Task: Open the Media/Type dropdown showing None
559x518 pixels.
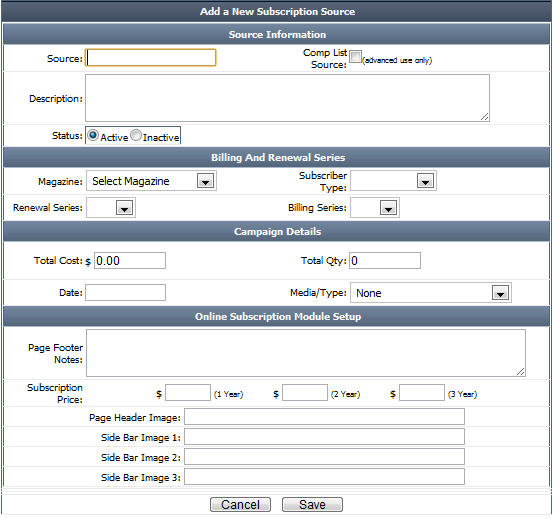Action: coord(431,293)
